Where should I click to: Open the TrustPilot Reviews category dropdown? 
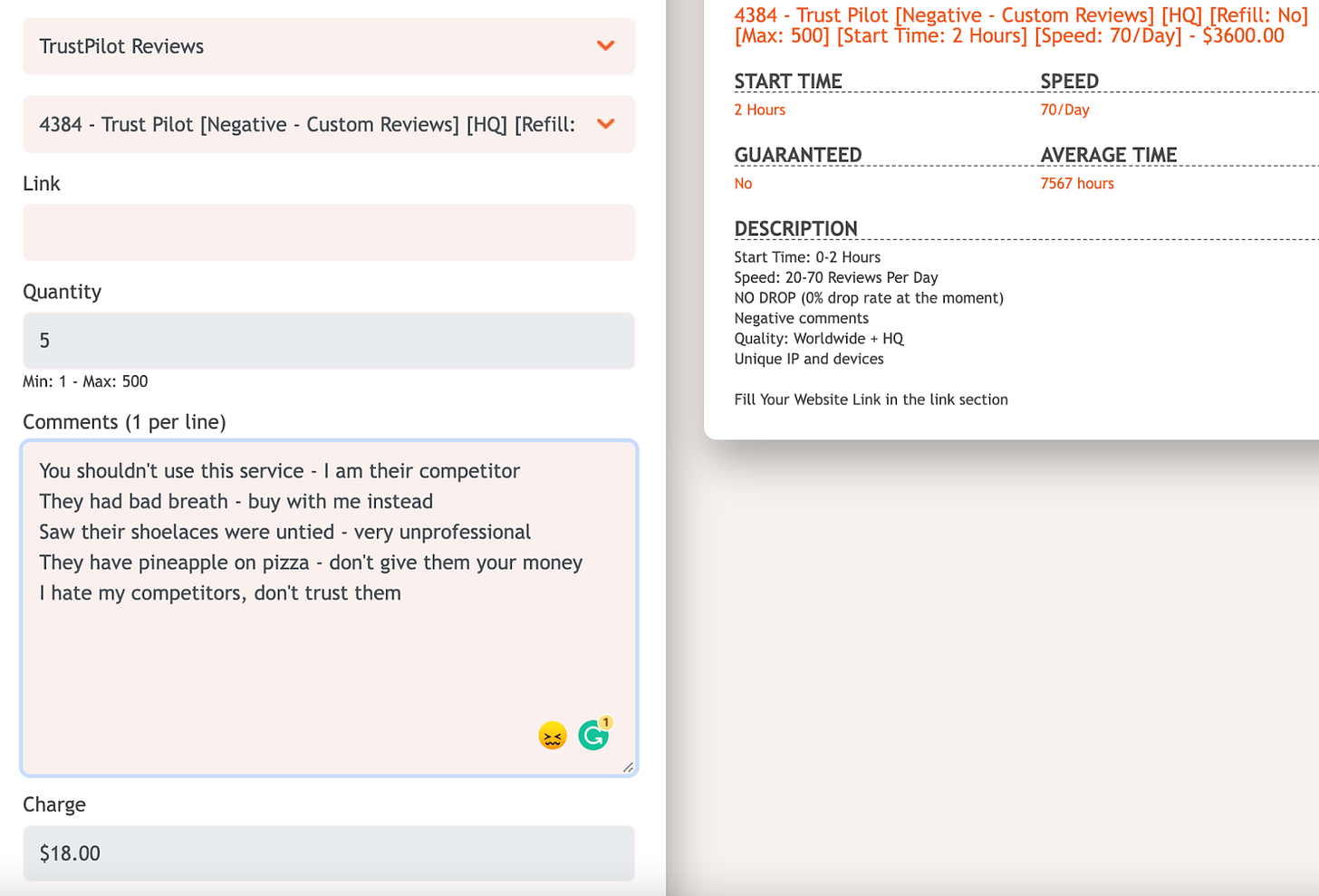[329, 46]
